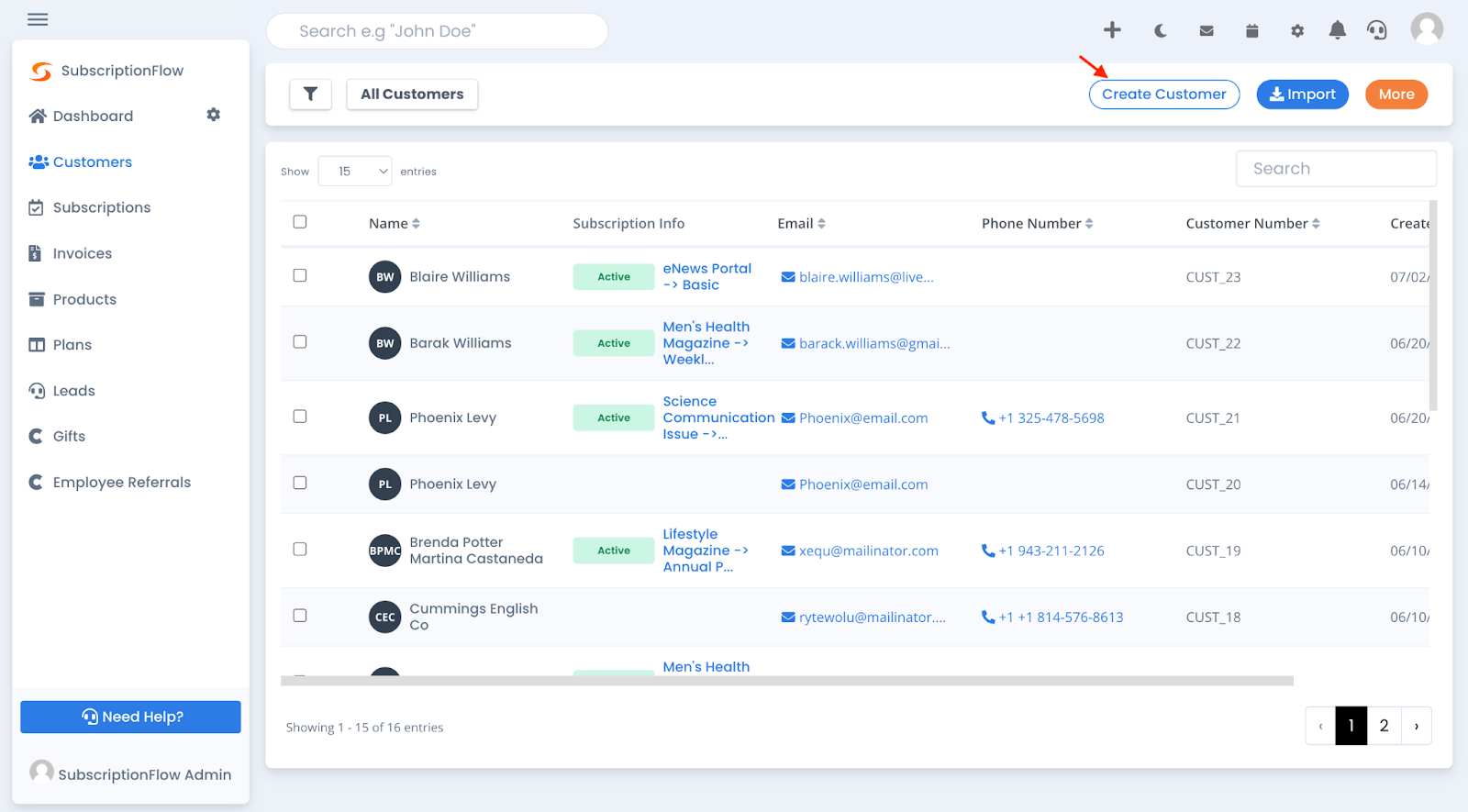Open Invoices in the sidebar
The height and width of the screenshot is (812, 1468).
click(x=82, y=253)
